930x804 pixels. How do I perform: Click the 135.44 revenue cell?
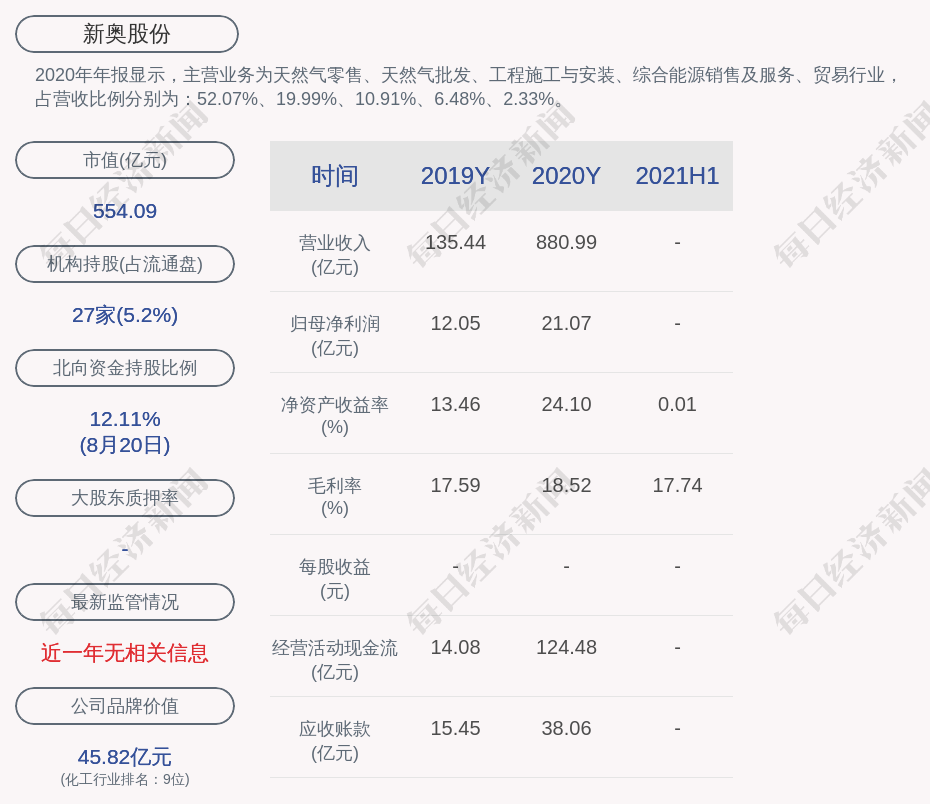pyautogui.click(x=456, y=243)
